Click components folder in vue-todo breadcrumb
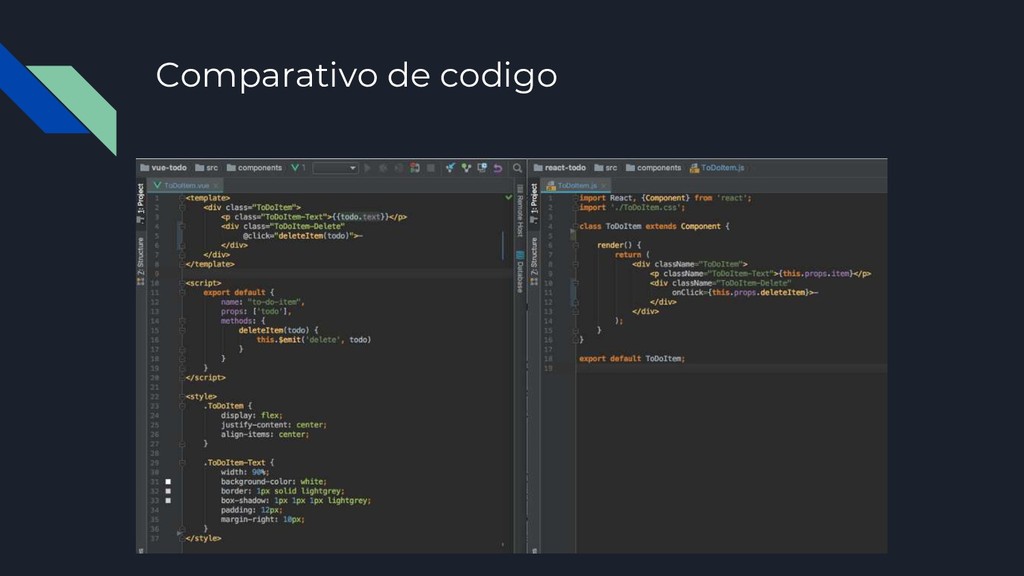Screen dimensions: 1024x576 (254, 168)
